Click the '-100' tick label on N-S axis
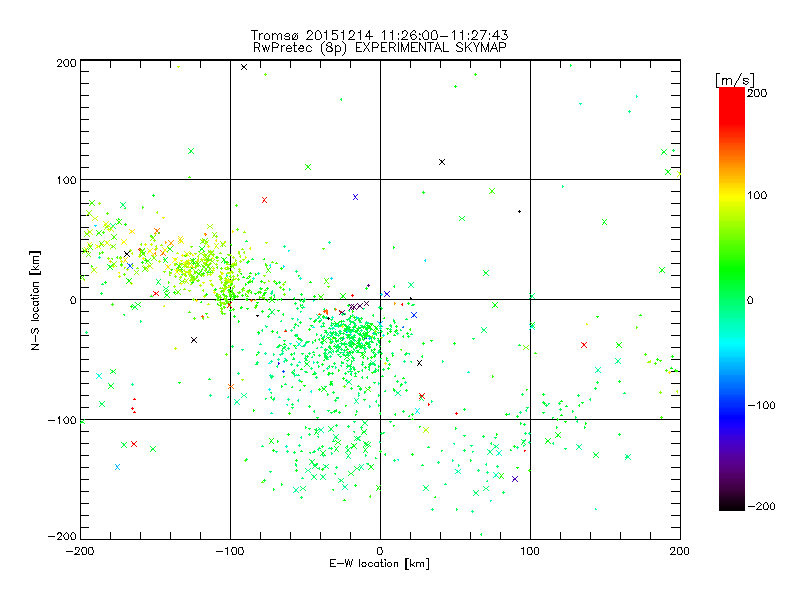 62,420
